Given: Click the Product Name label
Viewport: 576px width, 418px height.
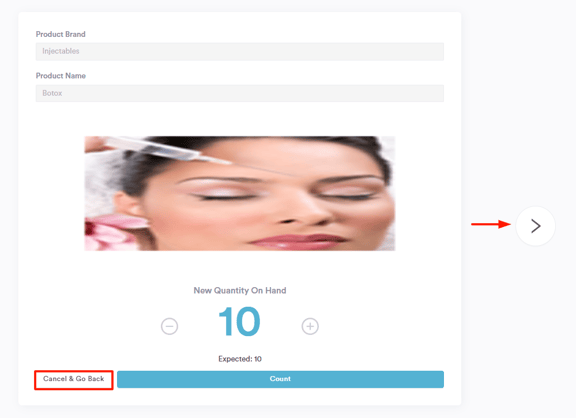Looking at the screenshot, I should [x=61, y=76].
